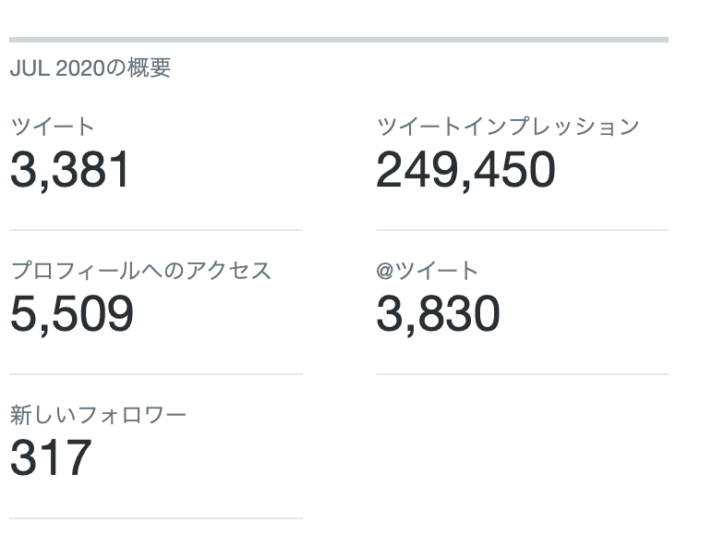The image size is (724, 547).
Task: Click the JUL 2020の概要 heading
Action: (90, 68)
